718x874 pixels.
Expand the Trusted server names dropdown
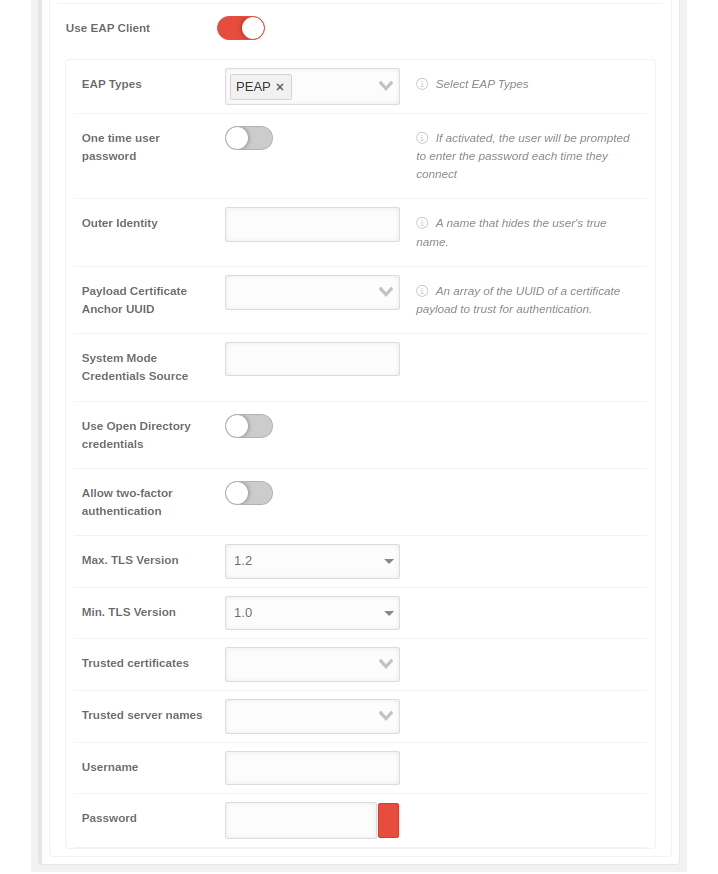click(x=312, y=716)
